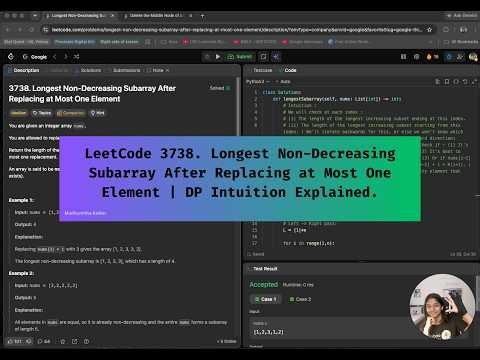Submit the solution
Image resolution: width=480 pixels, height=360 pixels.
tap(240, 57)
